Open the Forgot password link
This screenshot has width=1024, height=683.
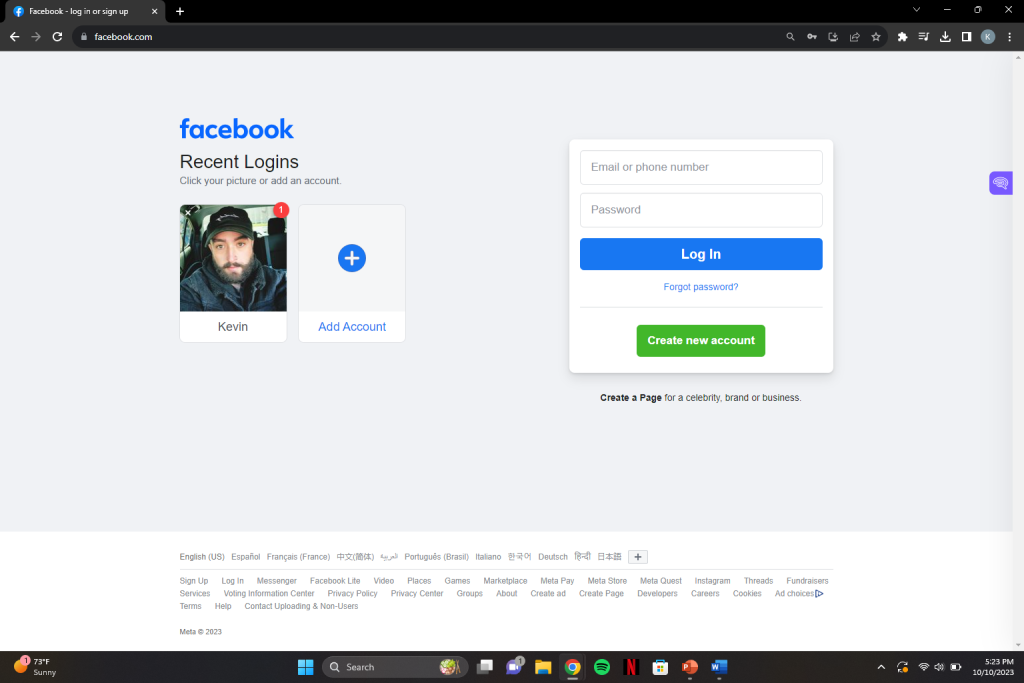pos(701,287)
